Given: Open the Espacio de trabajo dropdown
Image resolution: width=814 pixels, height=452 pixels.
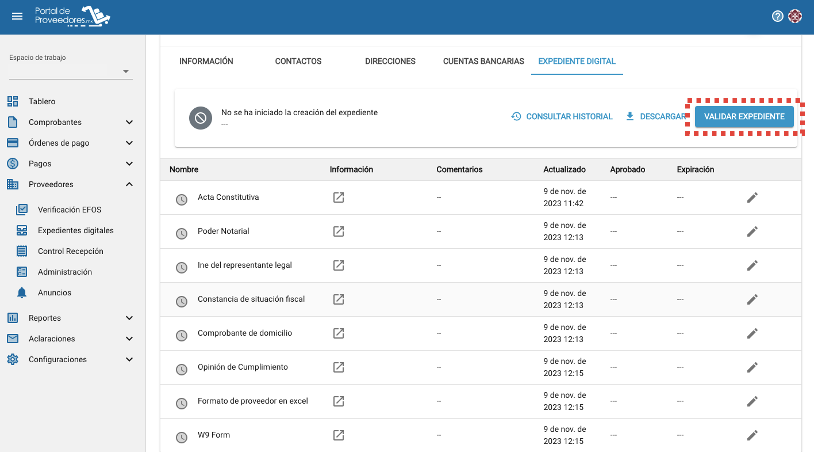Looking at the screenshot, I should (71, 71).
